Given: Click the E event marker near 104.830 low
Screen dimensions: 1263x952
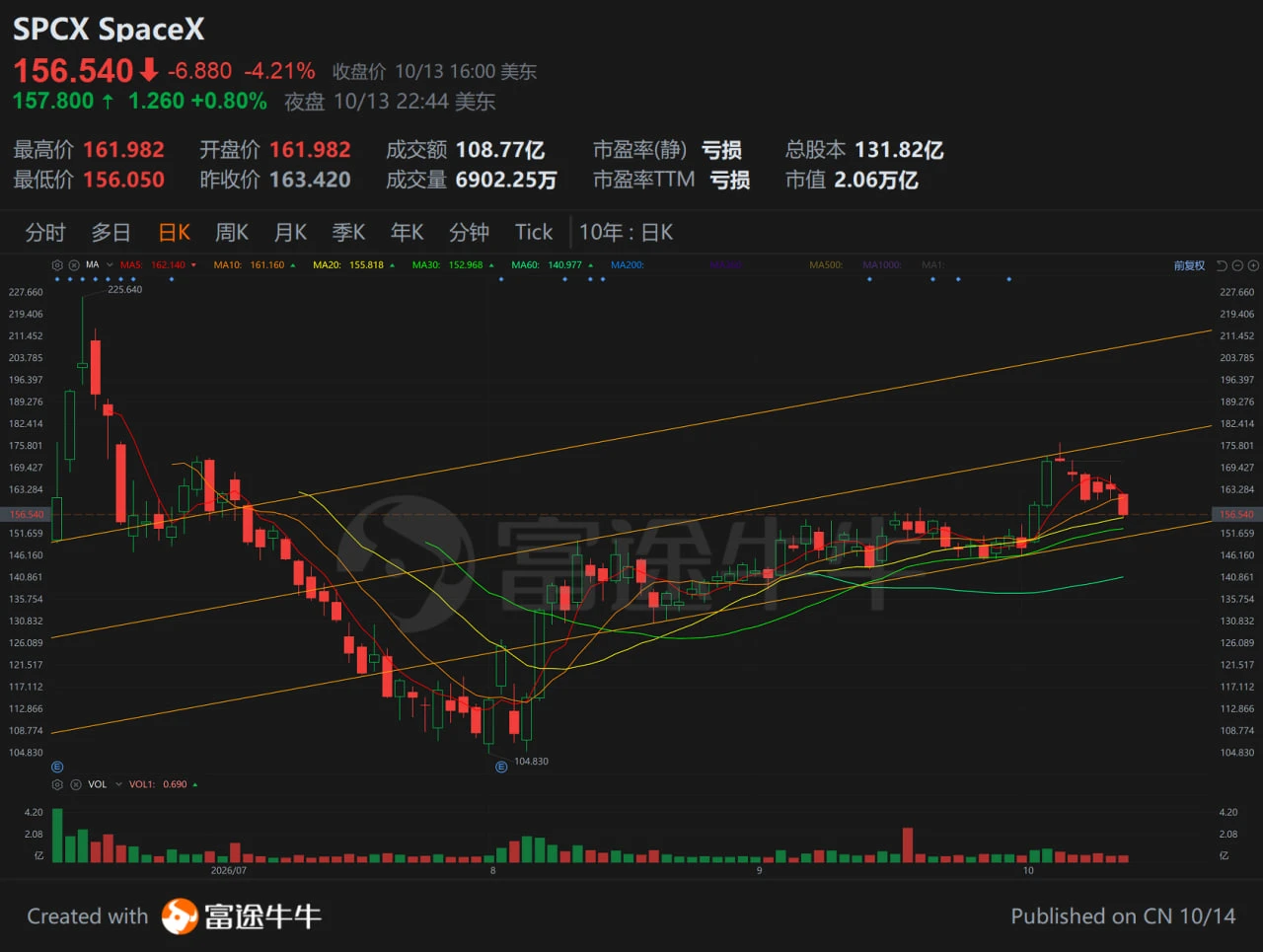Looking at the screenshot, I should point(501,766).
